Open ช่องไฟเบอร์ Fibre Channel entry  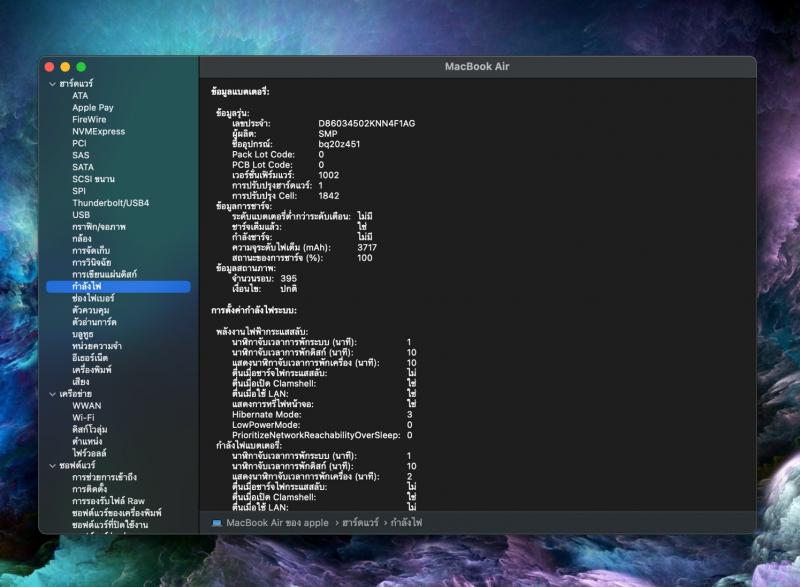coord(93,298)
